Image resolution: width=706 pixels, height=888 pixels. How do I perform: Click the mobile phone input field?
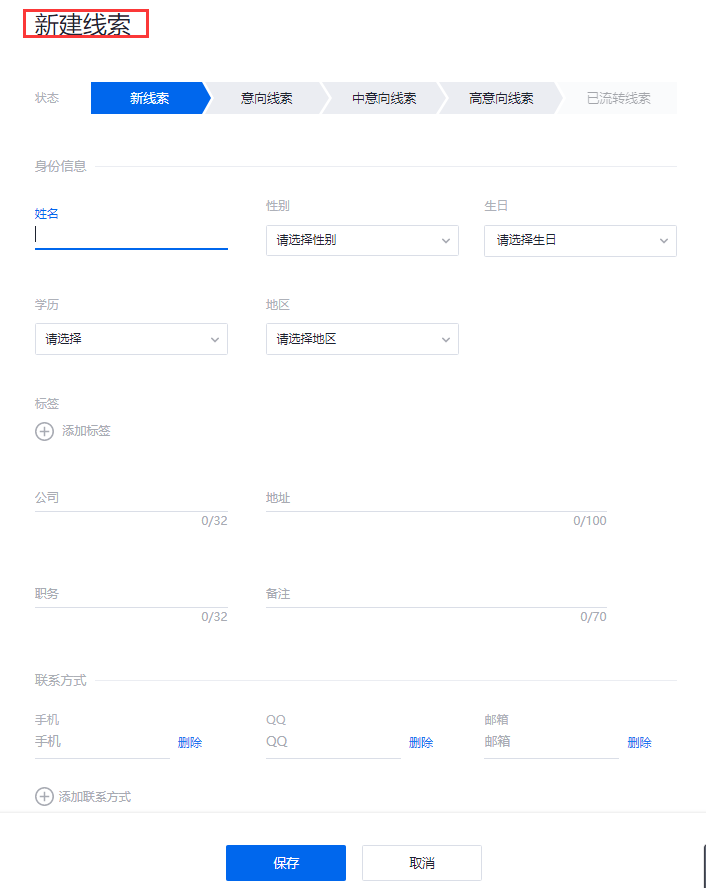(x=102, y=742)
